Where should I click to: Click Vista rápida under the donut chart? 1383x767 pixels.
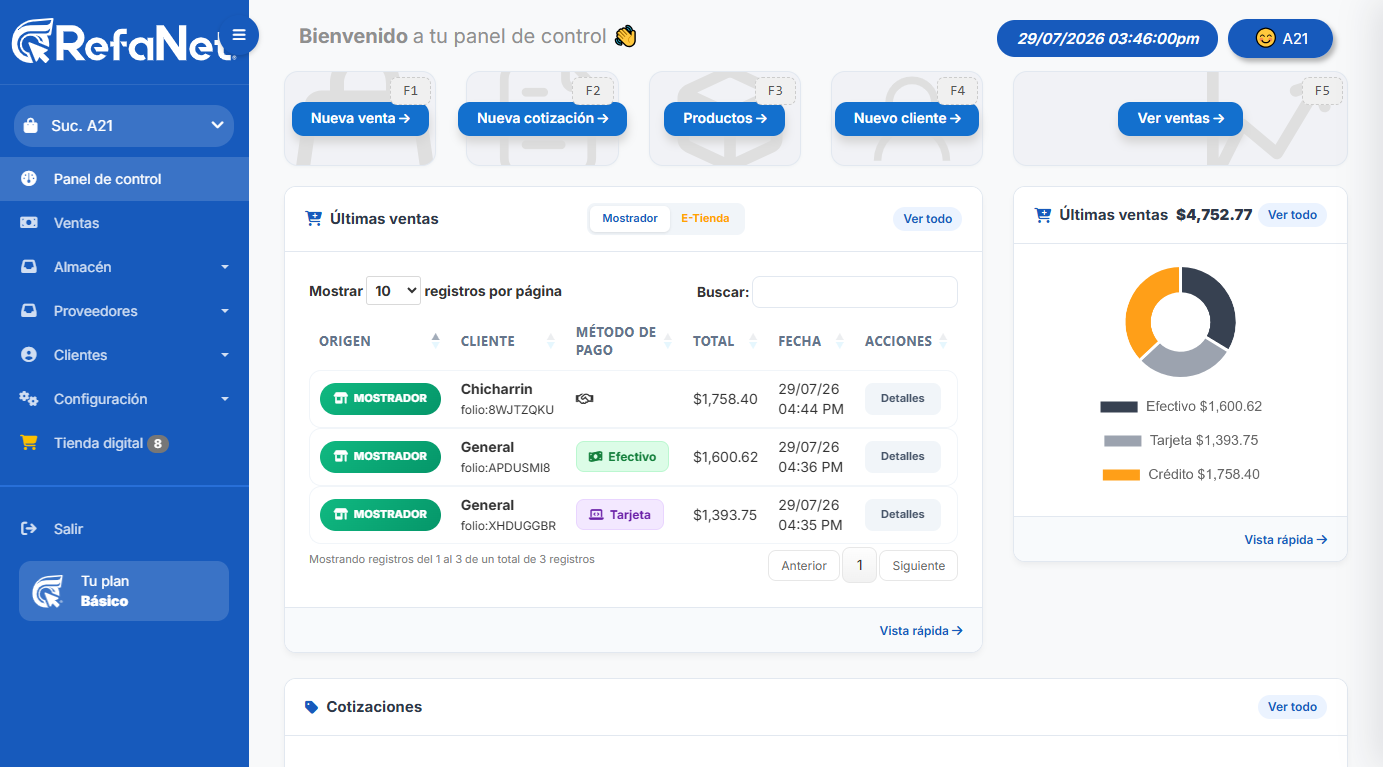(x=1286, y=540)
